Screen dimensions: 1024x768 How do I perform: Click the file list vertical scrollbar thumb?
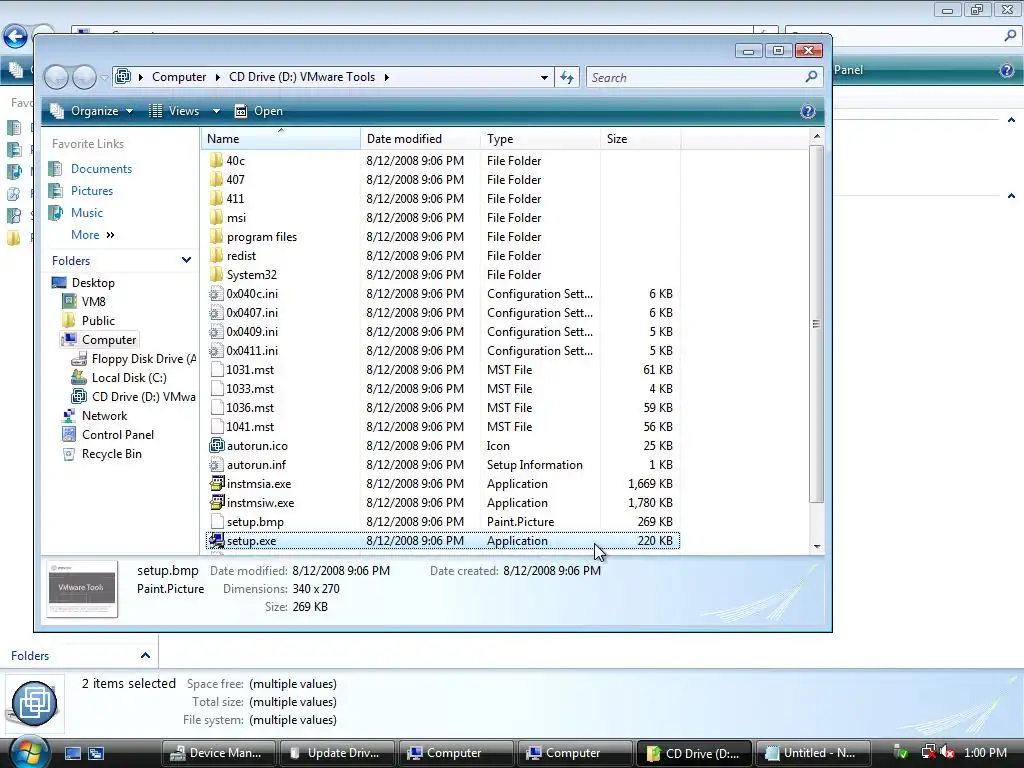pos(816,324)
